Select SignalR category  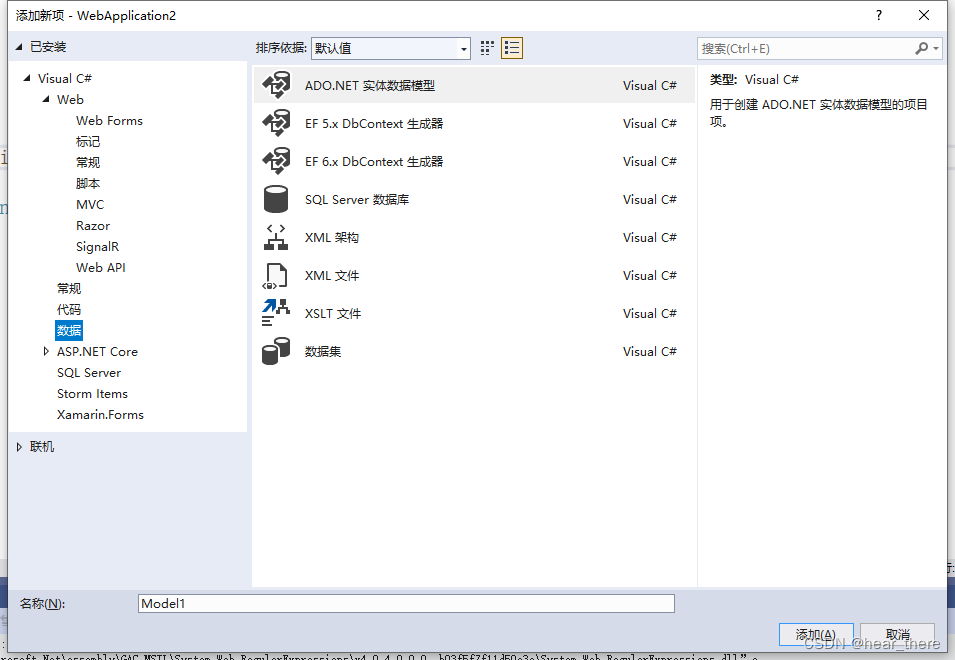coord(97,247)
